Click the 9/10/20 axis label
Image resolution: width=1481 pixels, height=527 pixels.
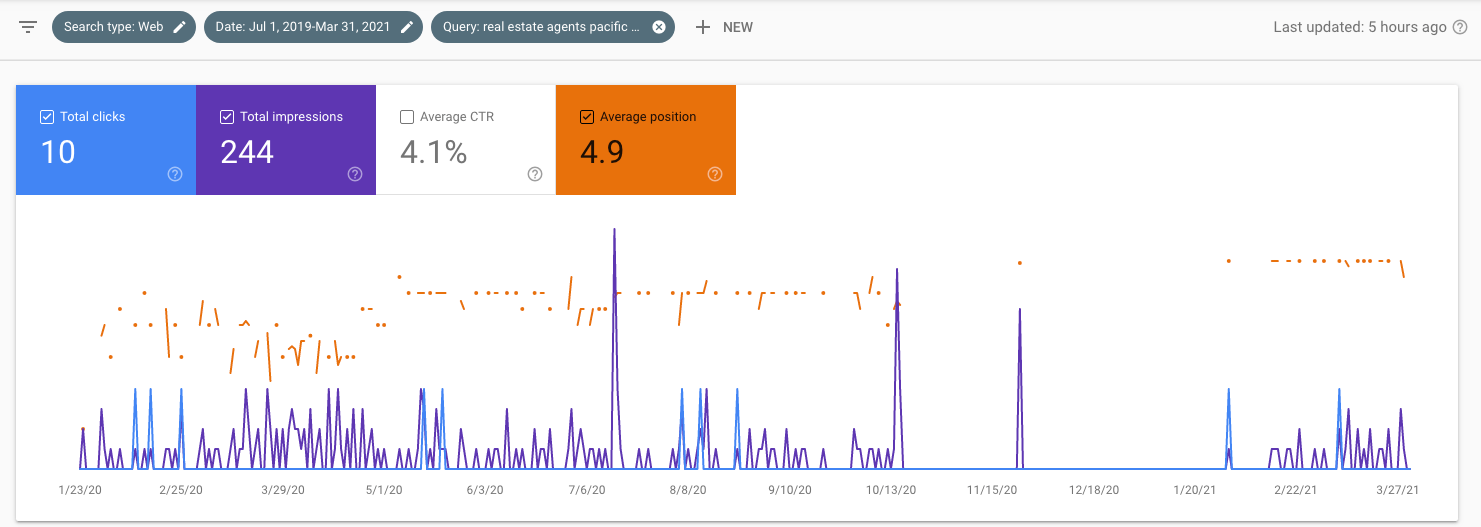[789, 490]
